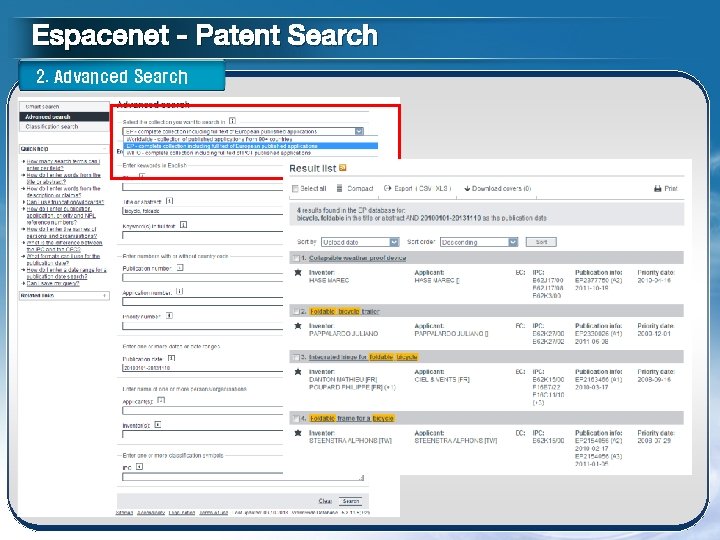This screenshot has height=540, width=720.
Task: Choose Worldwide collection option in dropdown list
Action: [250, 139]
